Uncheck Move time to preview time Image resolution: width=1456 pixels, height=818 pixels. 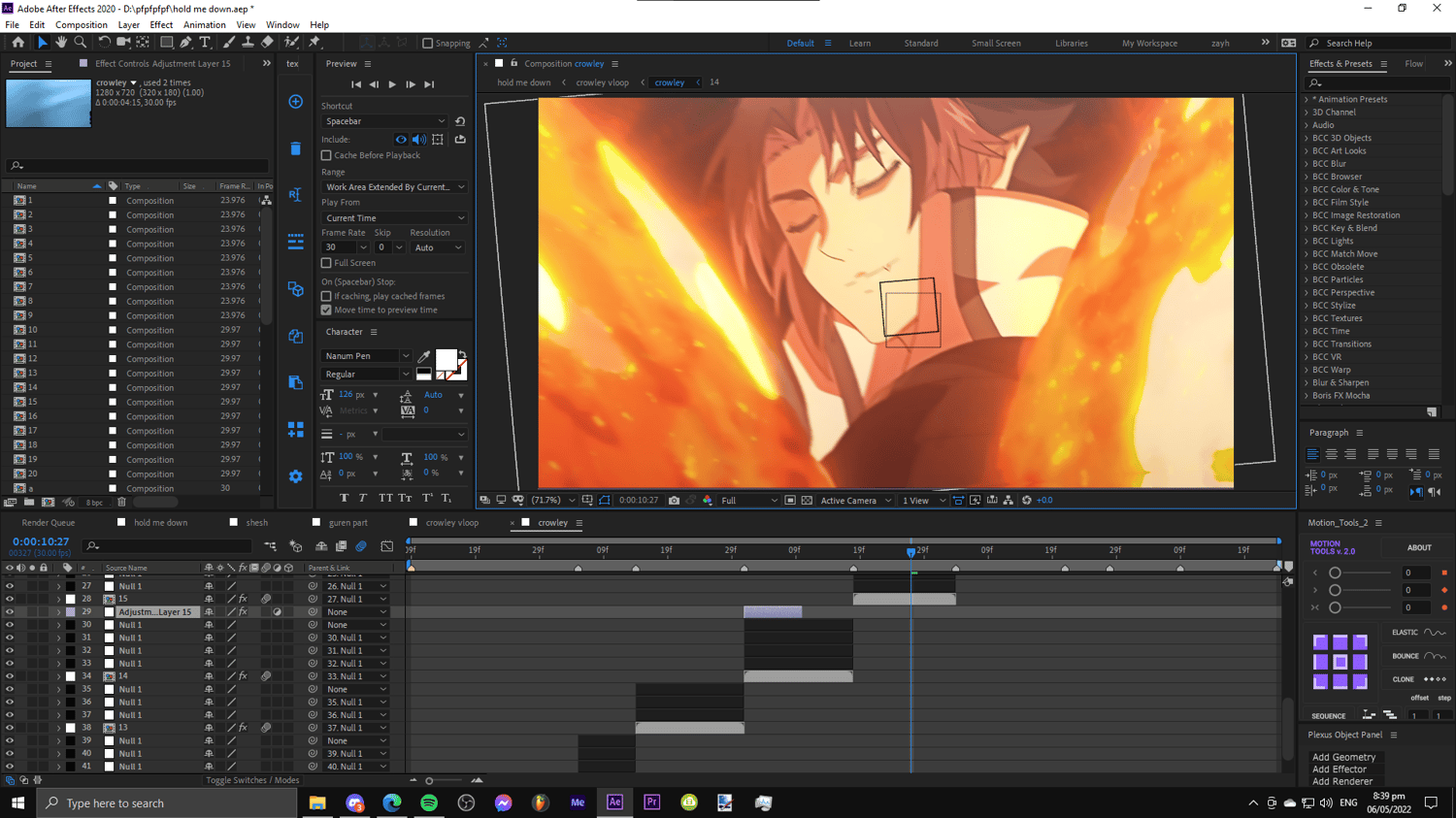[x=326, y=311]
